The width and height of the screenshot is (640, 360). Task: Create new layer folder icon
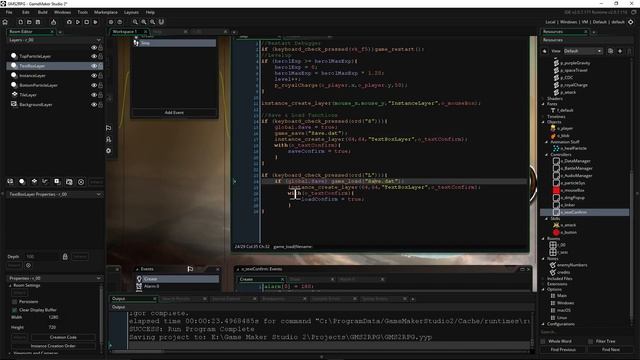(x=69, y=182)
